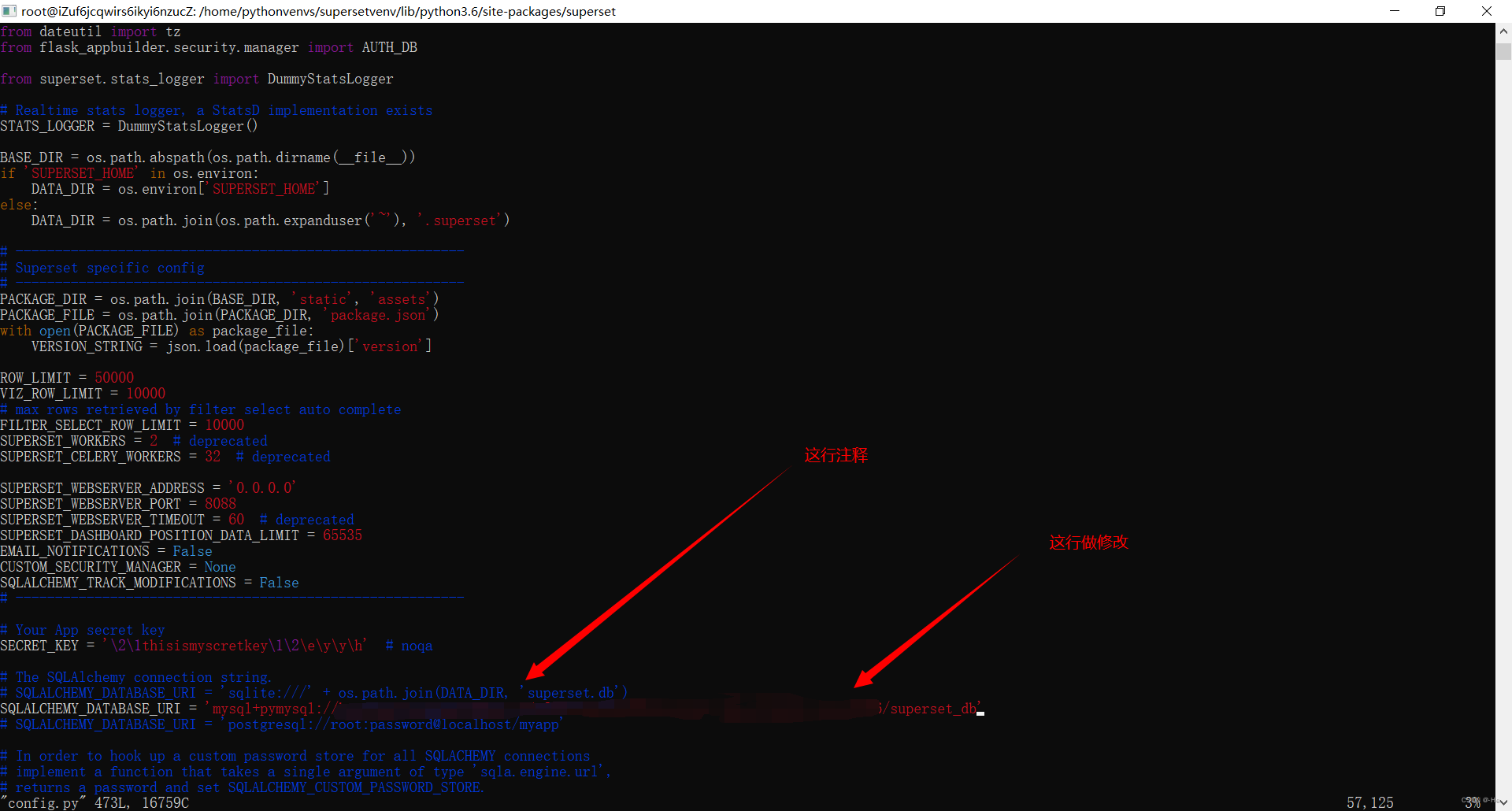This screenshot has height=811, width=1512.
Task: Click 'FILTER_SELECT_ROW_LIMIT' text
Action: (x=91, y=425)
